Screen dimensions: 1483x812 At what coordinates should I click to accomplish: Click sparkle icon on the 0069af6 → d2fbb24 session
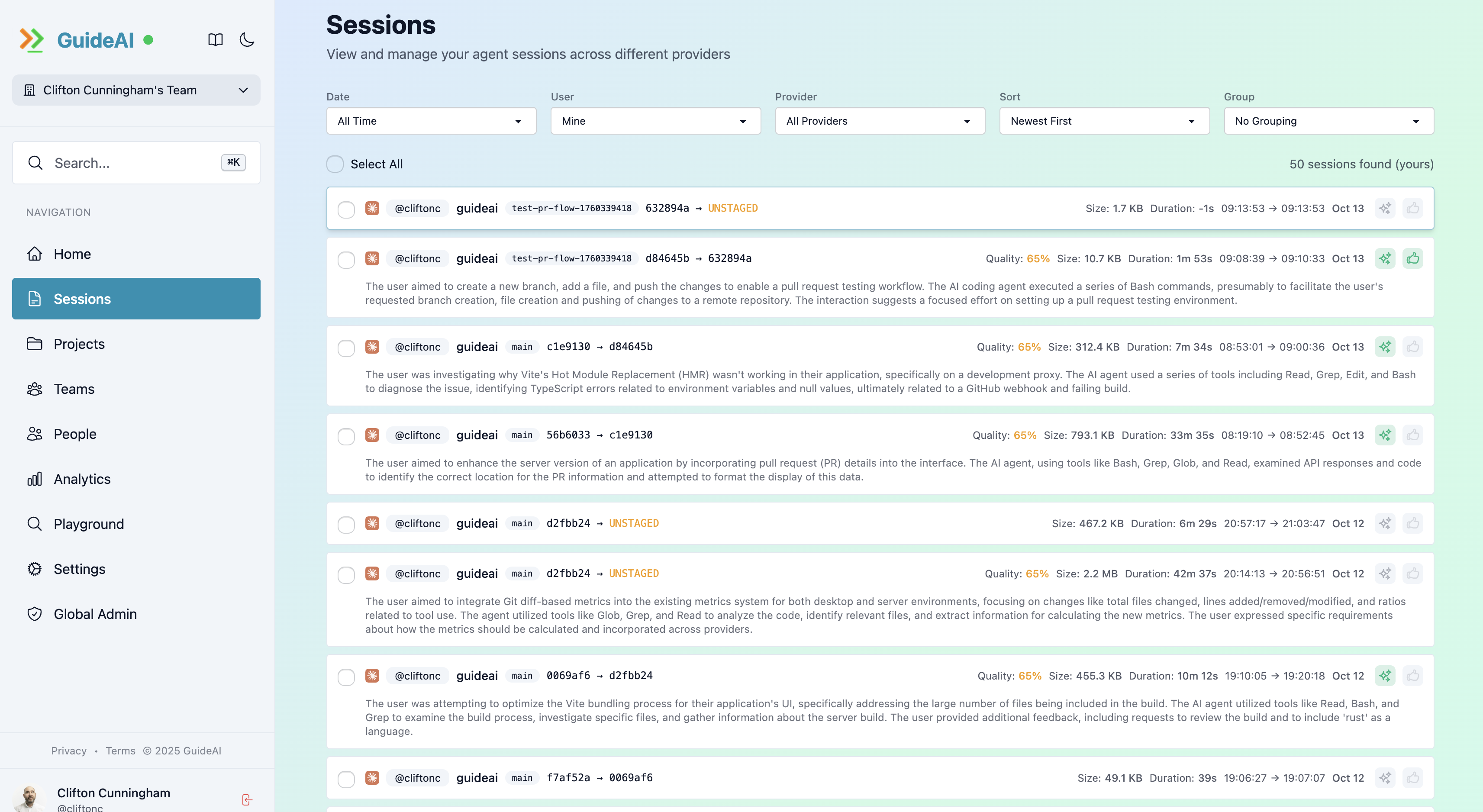point(1385,676)
